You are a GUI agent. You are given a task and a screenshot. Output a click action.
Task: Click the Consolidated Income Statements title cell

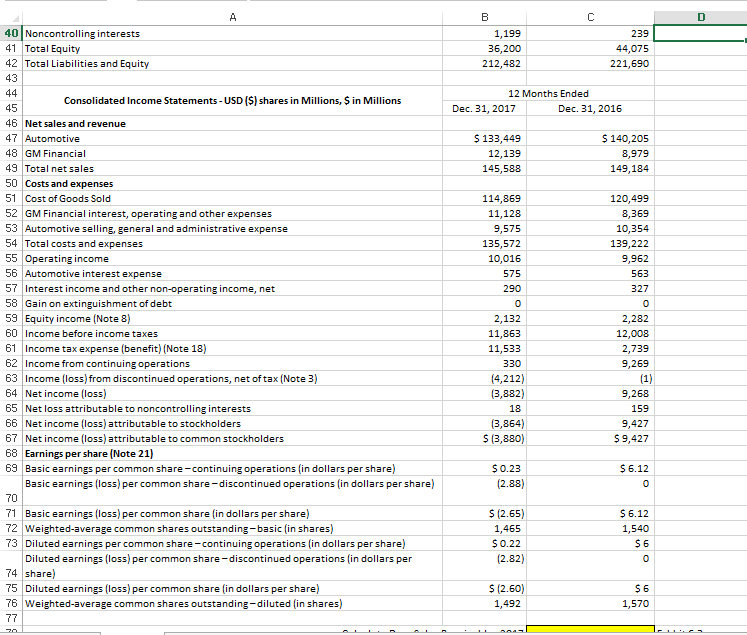pos(232,101)
